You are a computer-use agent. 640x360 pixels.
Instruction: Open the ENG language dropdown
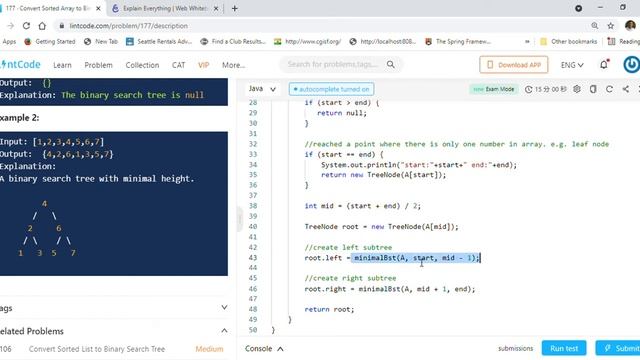coord(572,65)
